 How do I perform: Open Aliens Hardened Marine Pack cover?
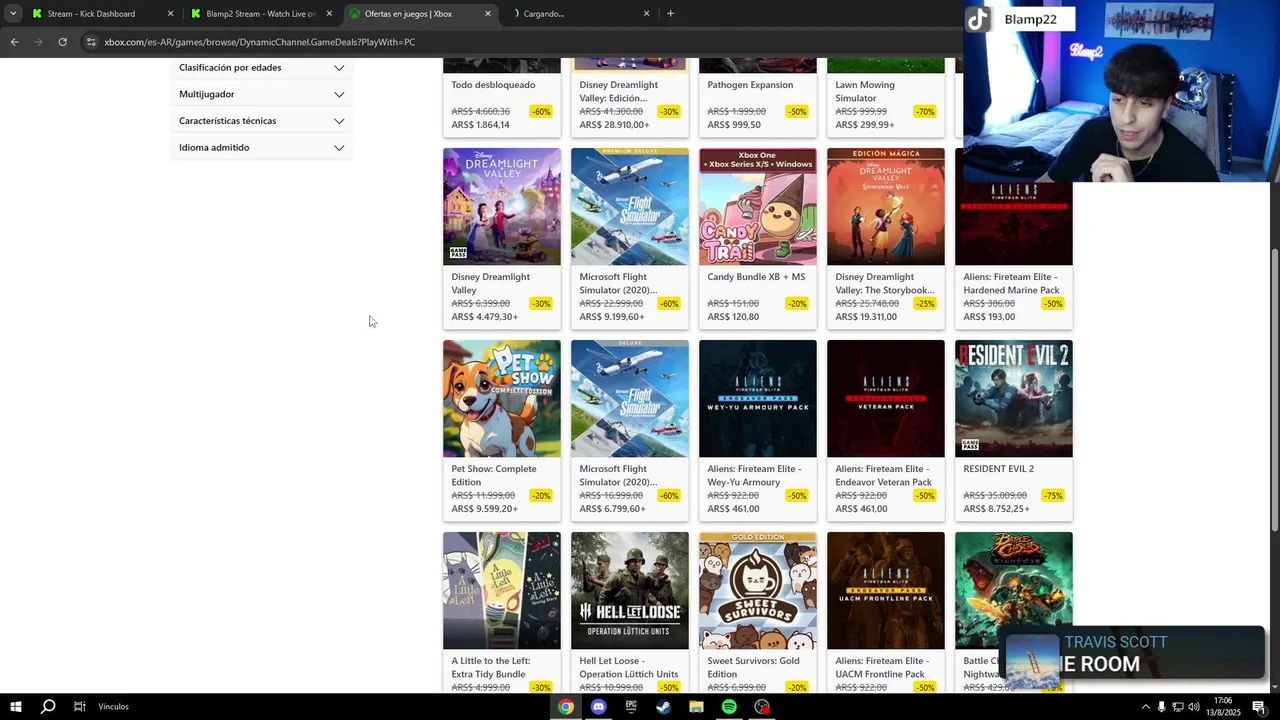[x=1014, y=222]
